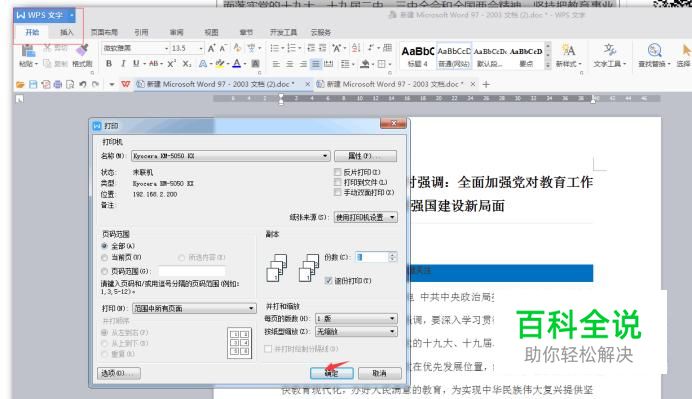Select the justify alignment icon
This screenshot has height=399, width=692.
coord(316,64)
